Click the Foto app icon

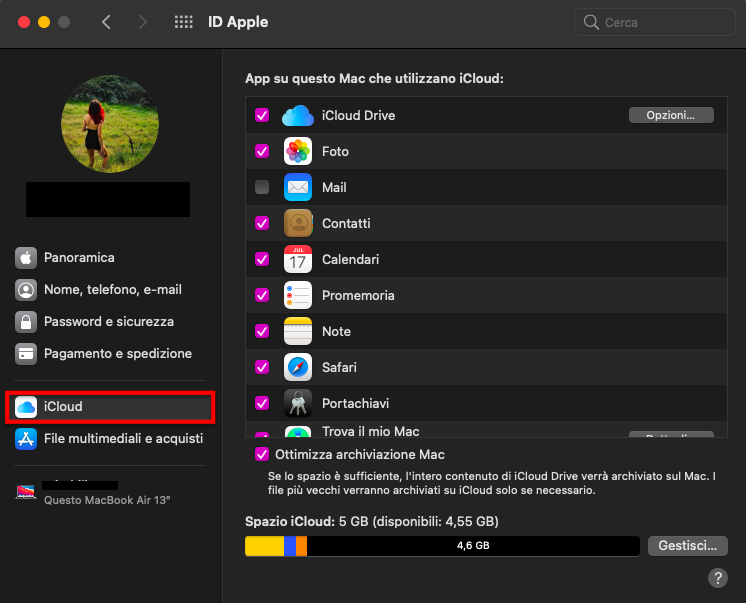(x=298, y=151)
